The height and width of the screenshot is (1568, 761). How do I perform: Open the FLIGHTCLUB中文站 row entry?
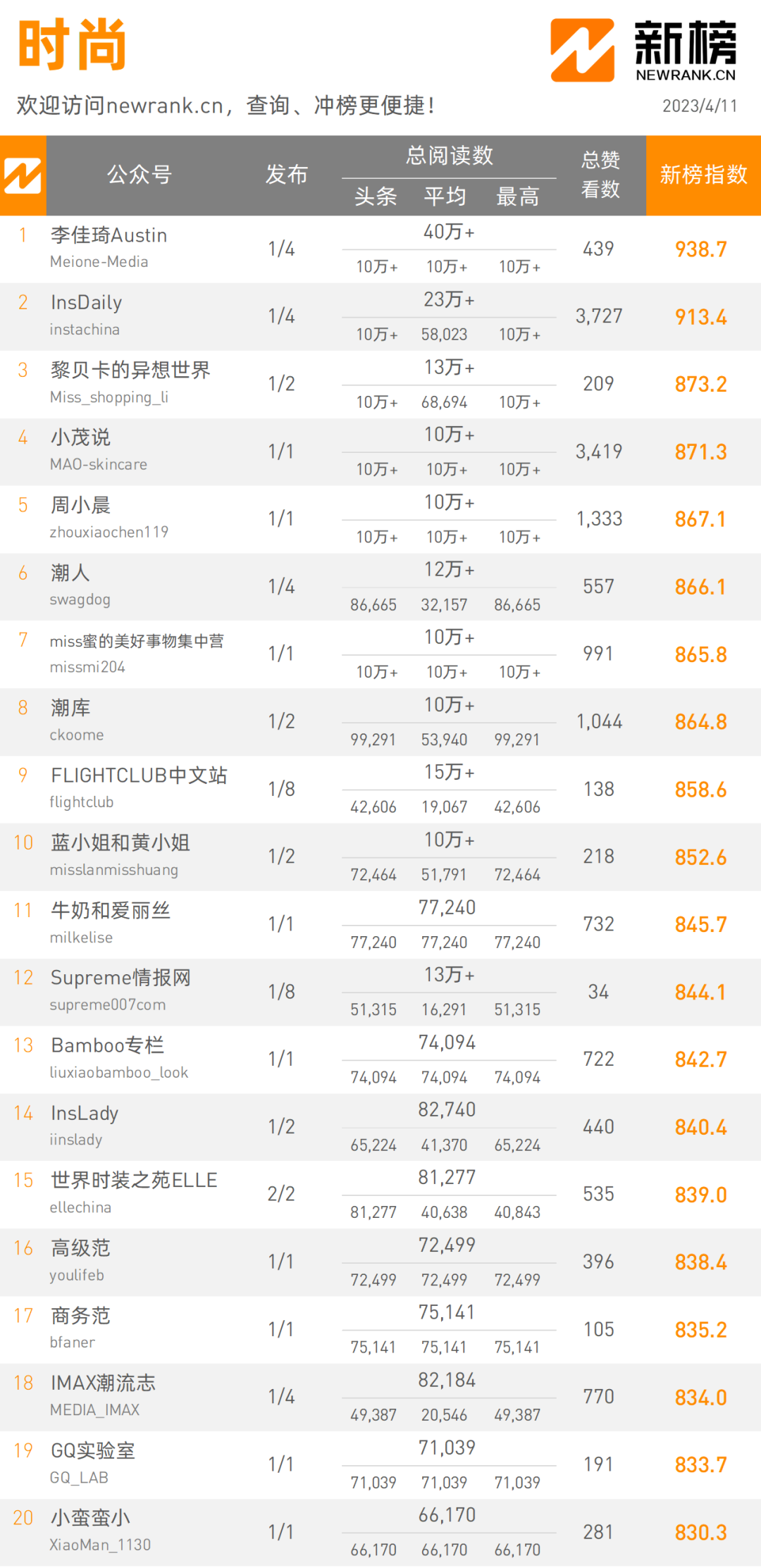coord(380,790)
